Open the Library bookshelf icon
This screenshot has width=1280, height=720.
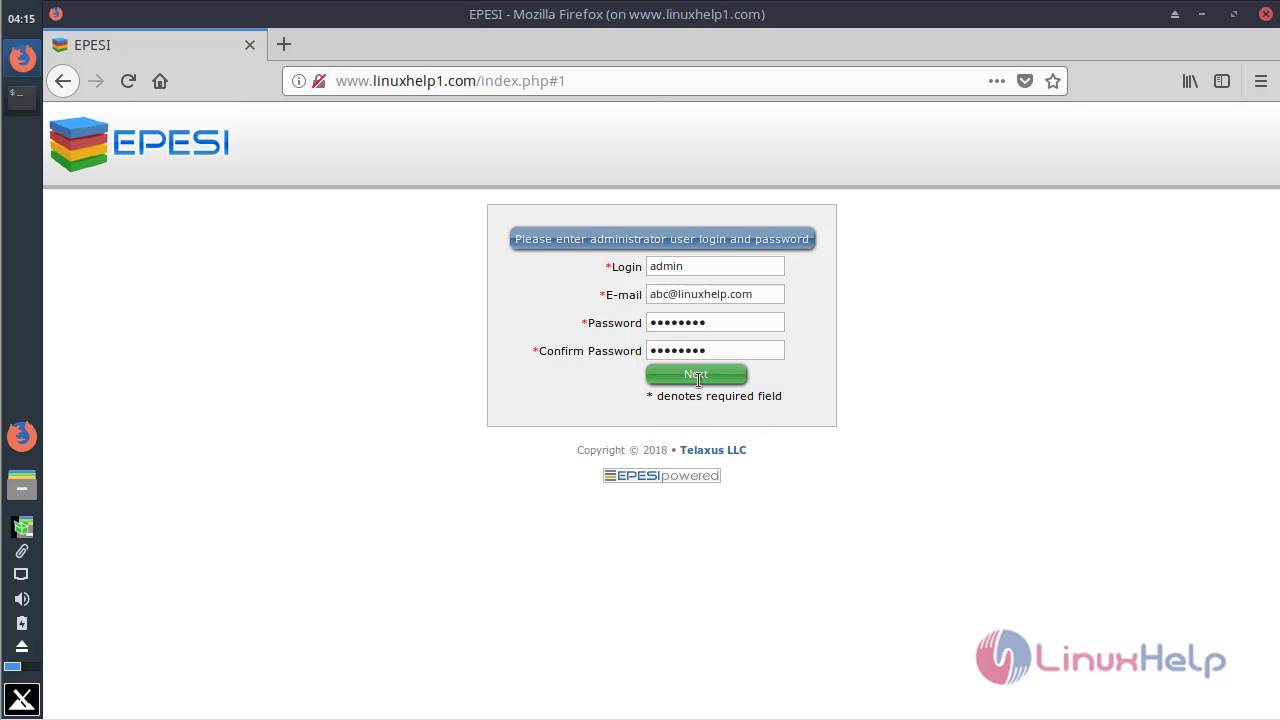pyautogui.click(x=1190, y=81)
